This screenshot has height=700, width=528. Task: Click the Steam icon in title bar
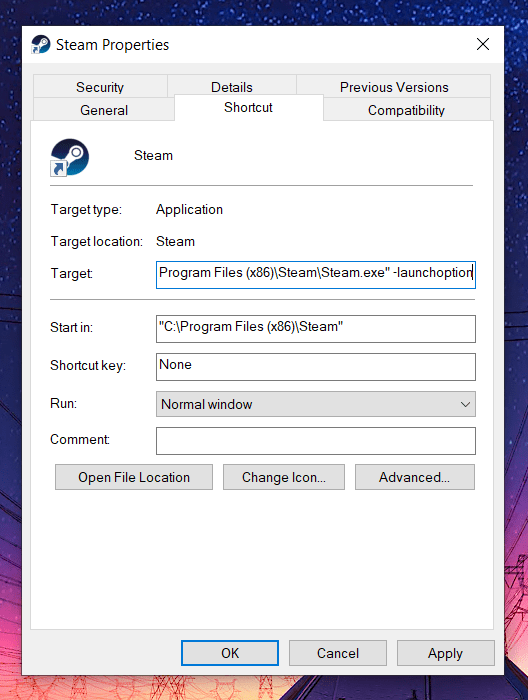point(41,45)
